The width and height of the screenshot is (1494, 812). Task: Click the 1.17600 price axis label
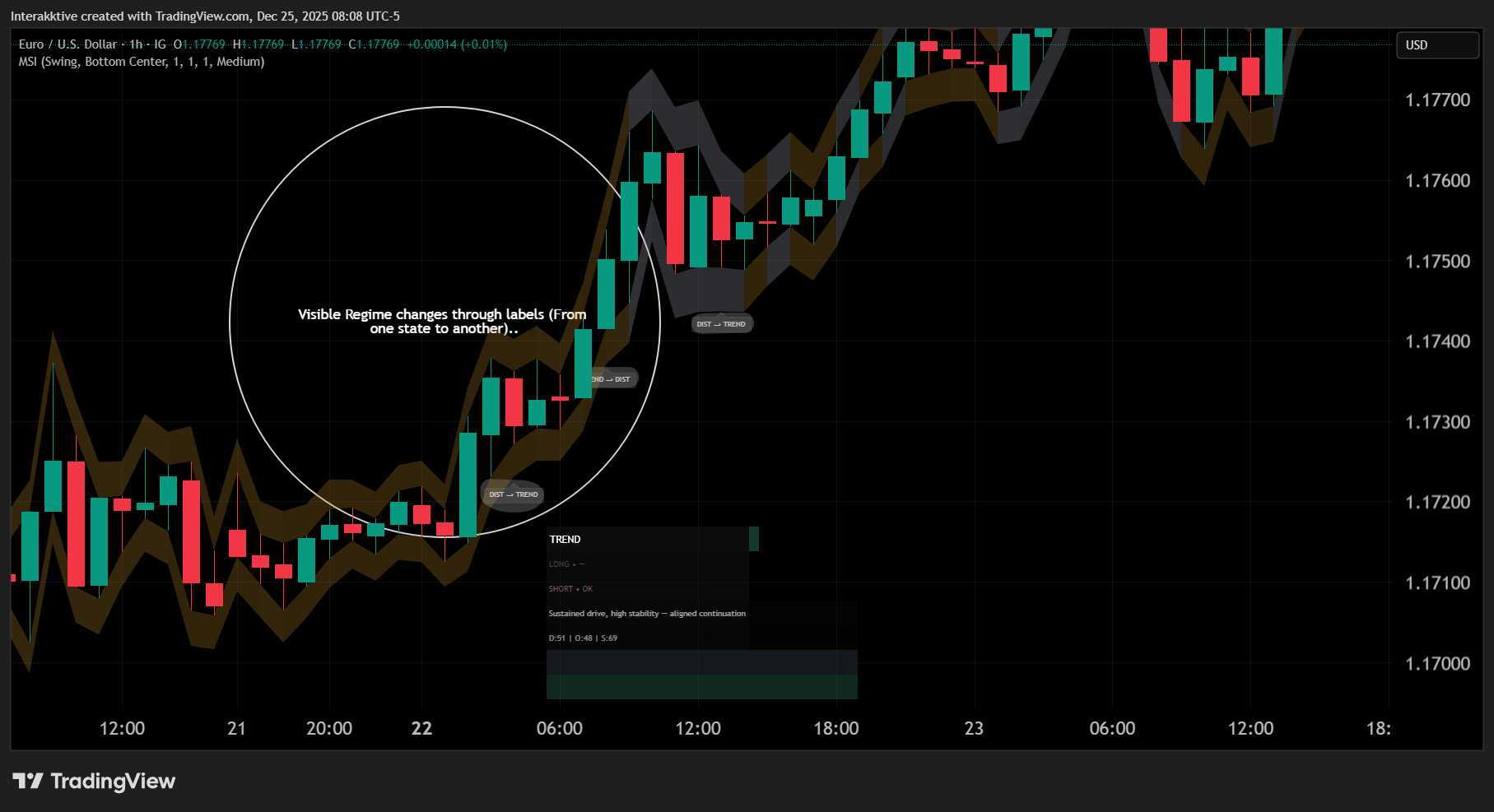[1437, 181]
